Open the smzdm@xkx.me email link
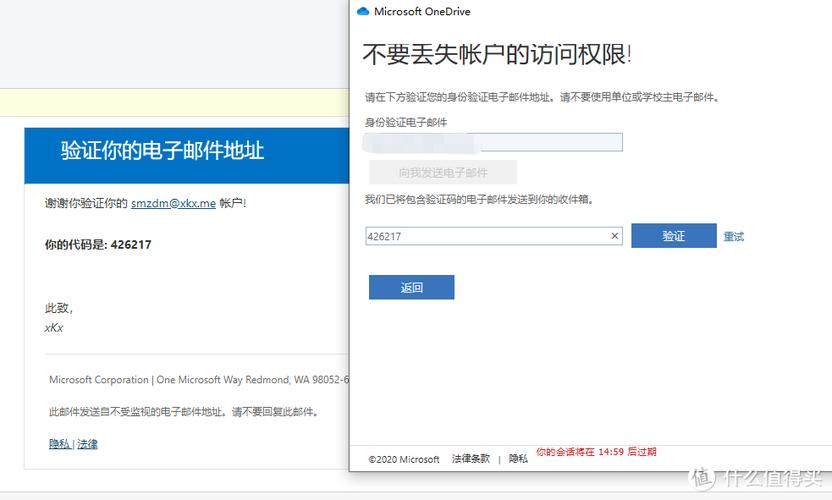 (x=174, y=203)
